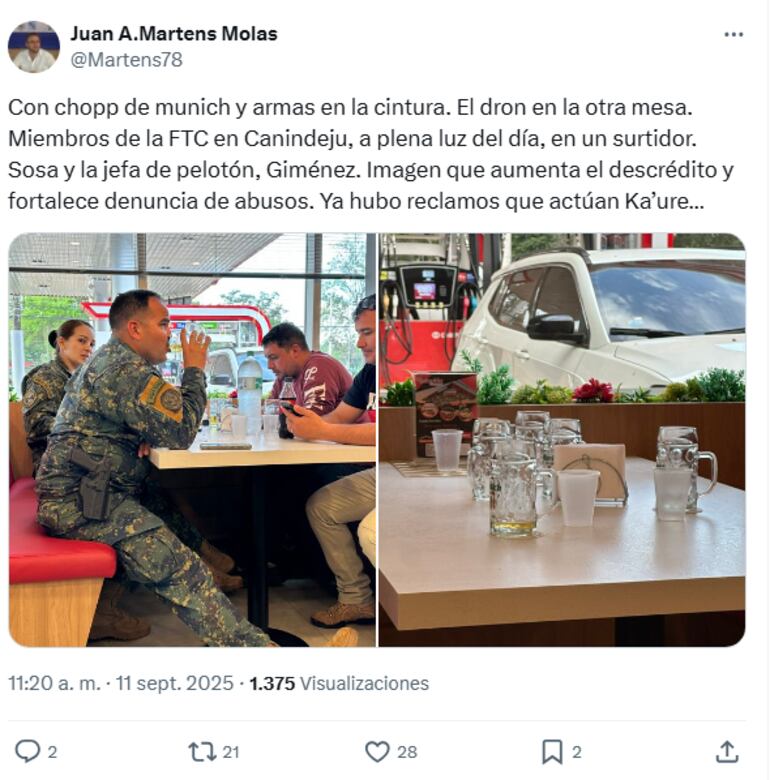Click the @Martens78 handle
This screenshot has height=780, width=770.
(x=126, y=60)
